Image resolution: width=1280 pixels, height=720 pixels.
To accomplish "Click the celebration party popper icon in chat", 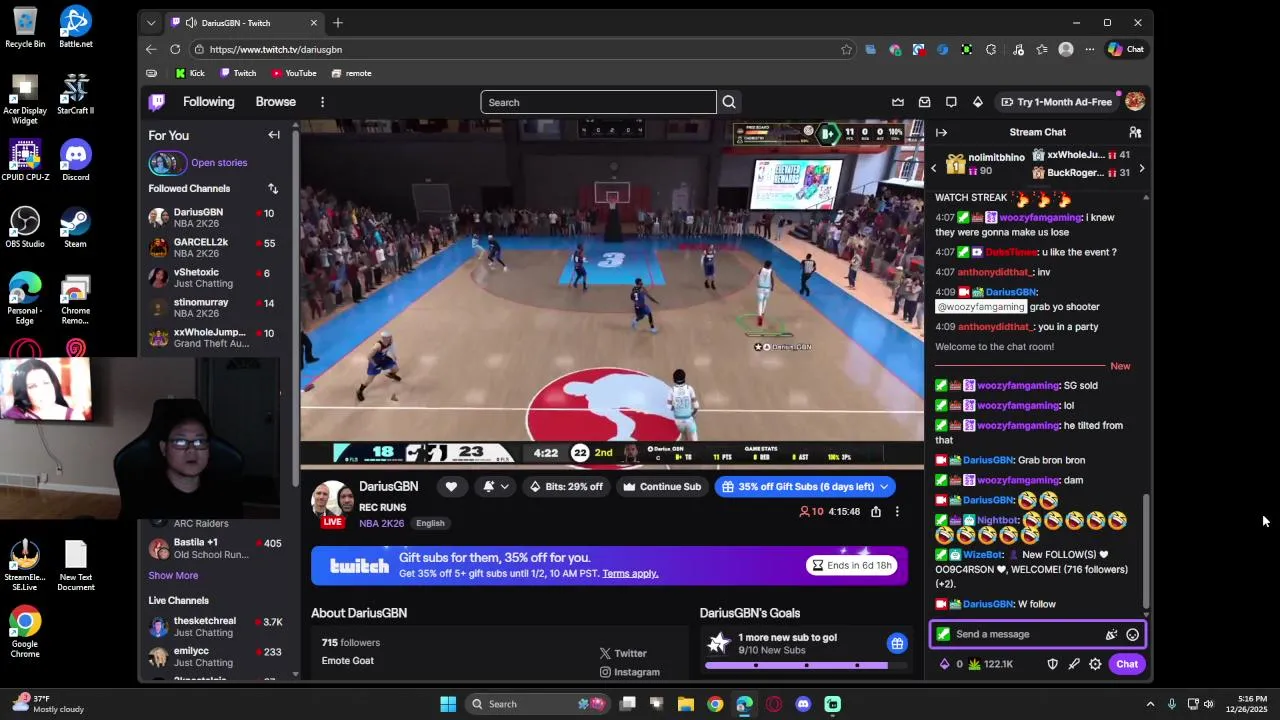I will pyautogui.click(x=1111, y=634).
